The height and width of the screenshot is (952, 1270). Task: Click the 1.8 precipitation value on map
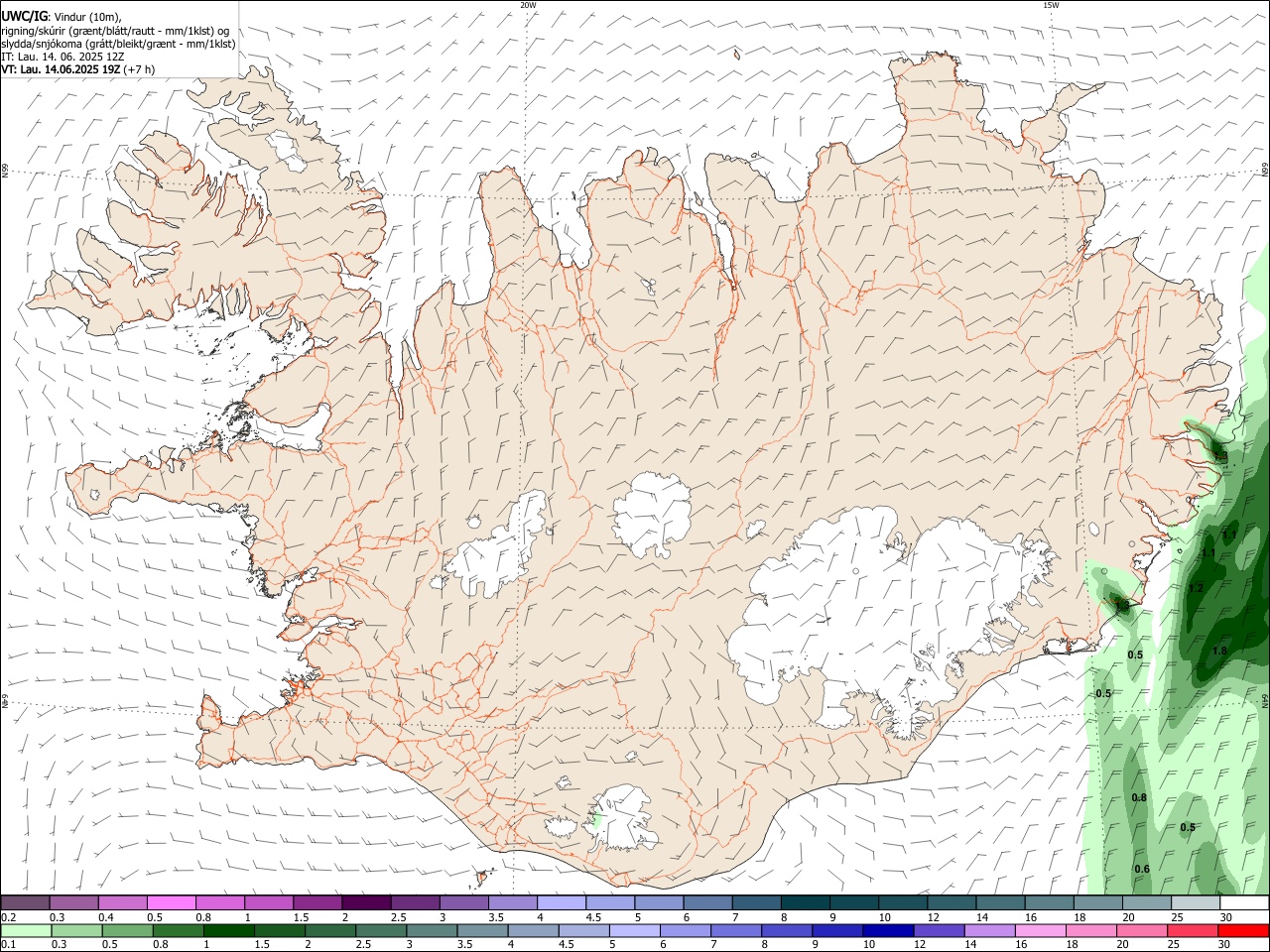pyautogui.click(x=1219, y=651)
